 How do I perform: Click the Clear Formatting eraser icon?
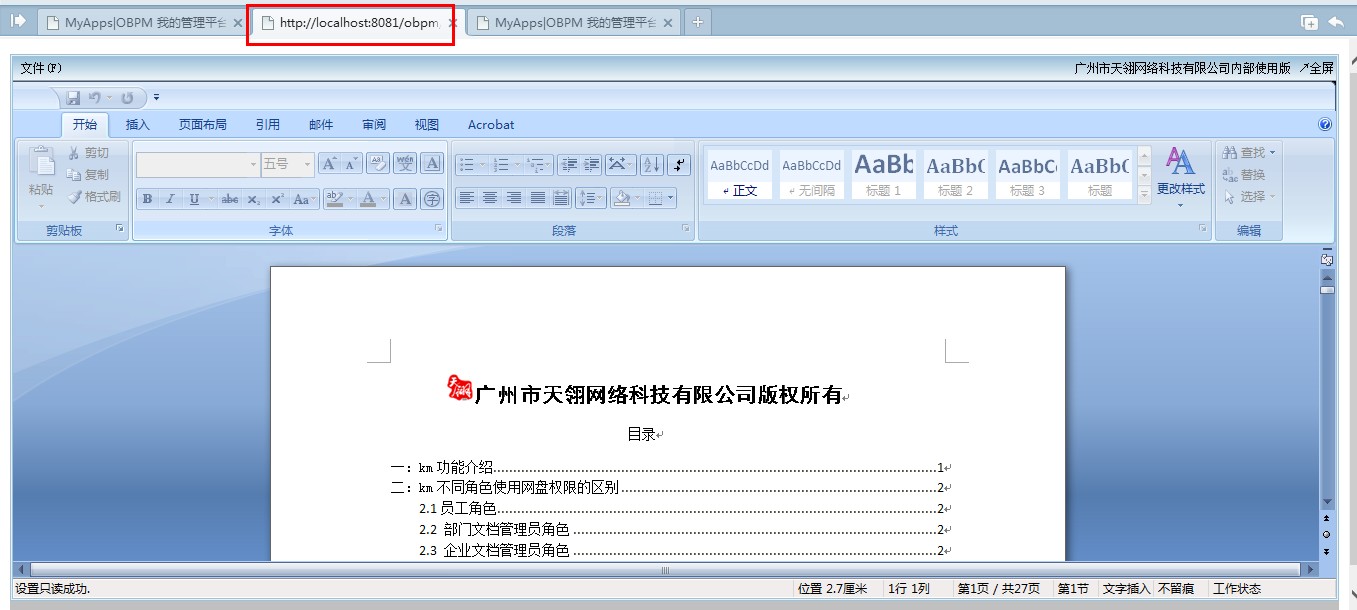[x=378, y=164]
